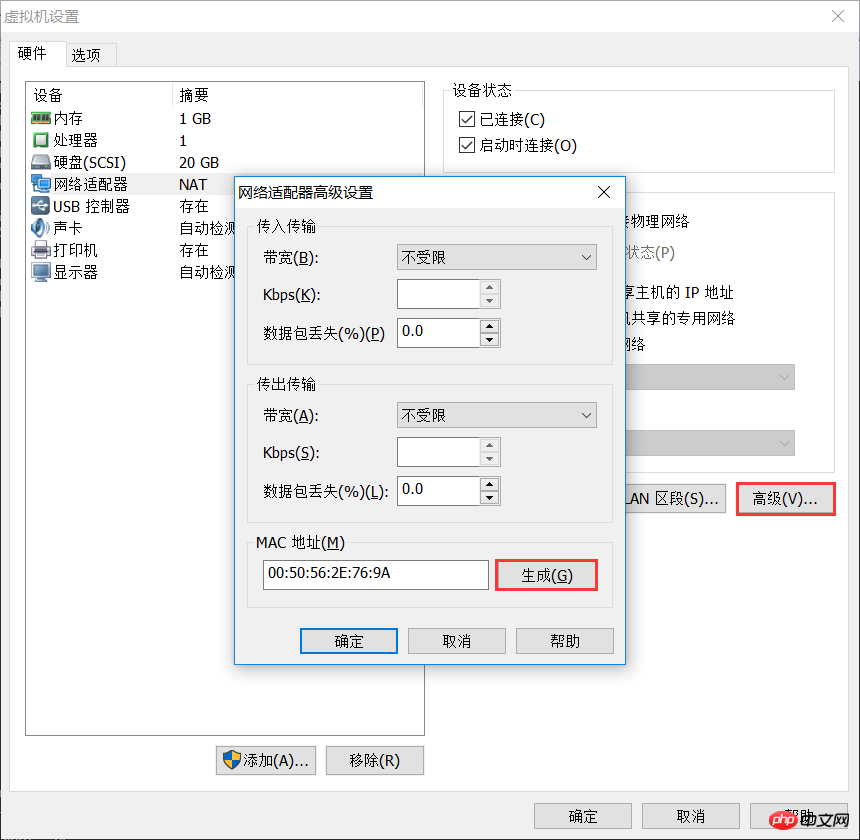
Task: Decrease incoming packet loss with down arrow
Action: 489,340
